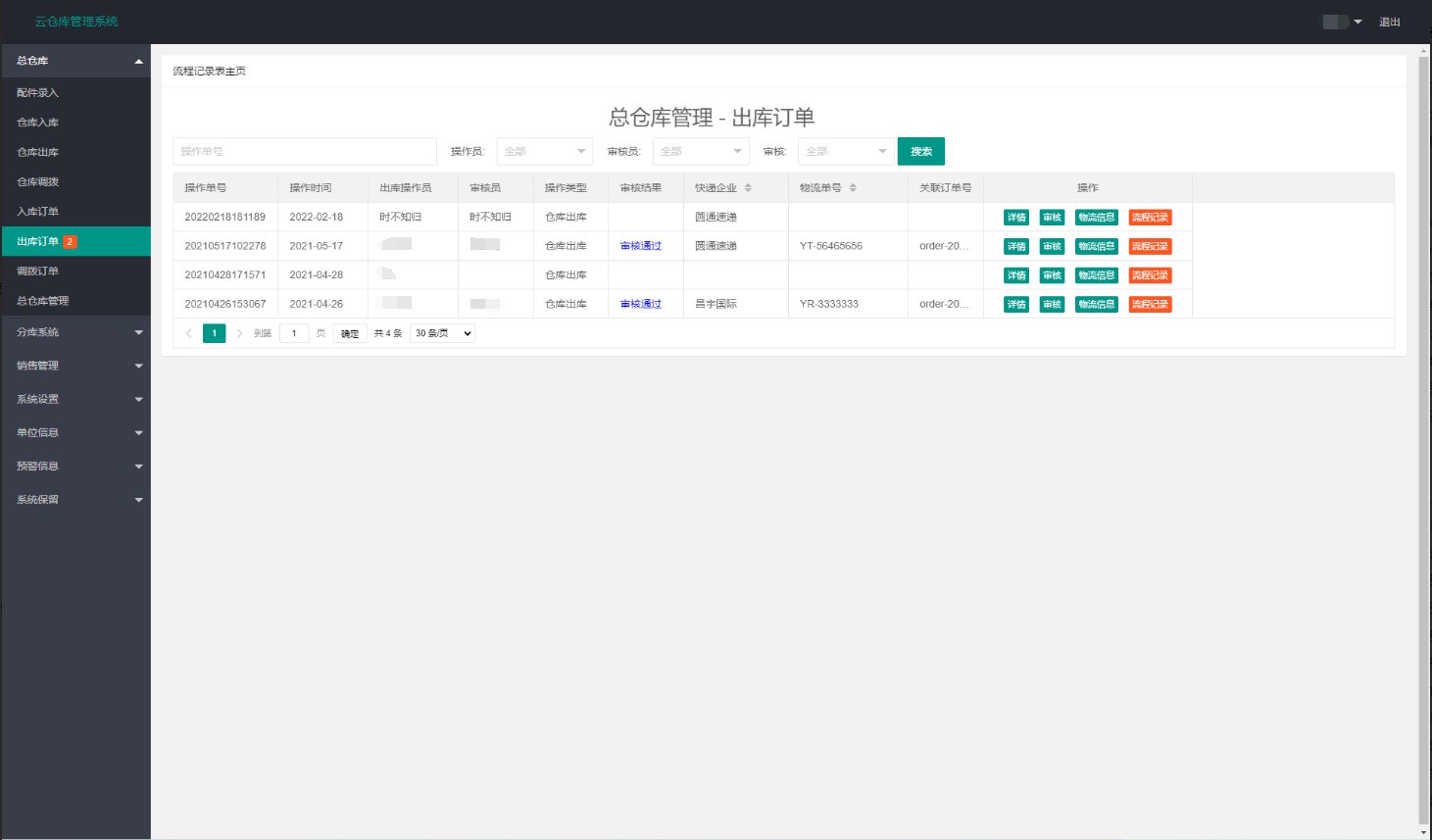1432x840 pixels.
Task: Open 仓库入库 in the sidebar
Action: point(38,123)
